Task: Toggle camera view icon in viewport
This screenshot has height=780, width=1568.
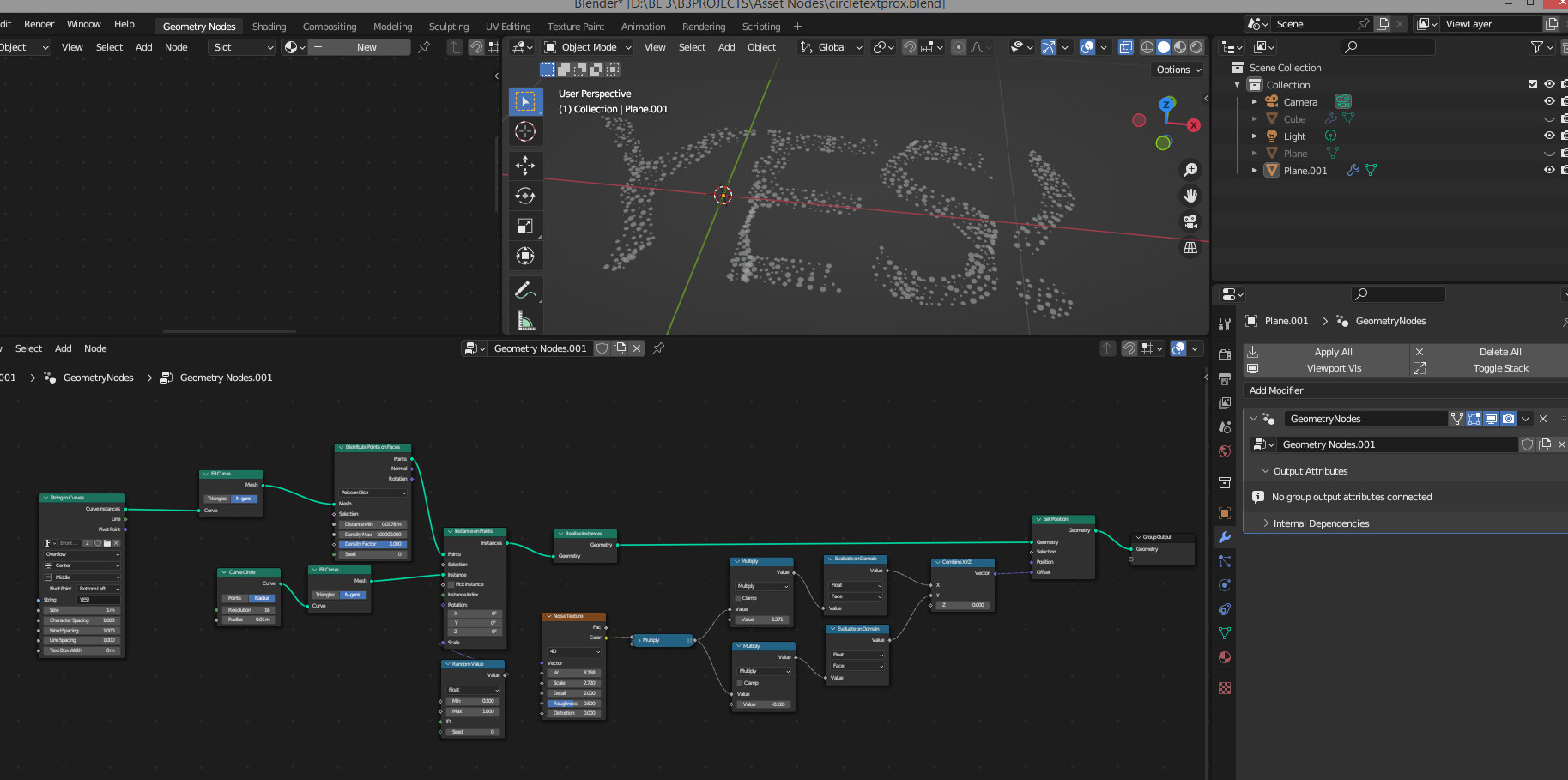Action: [x=1190, y=221]
